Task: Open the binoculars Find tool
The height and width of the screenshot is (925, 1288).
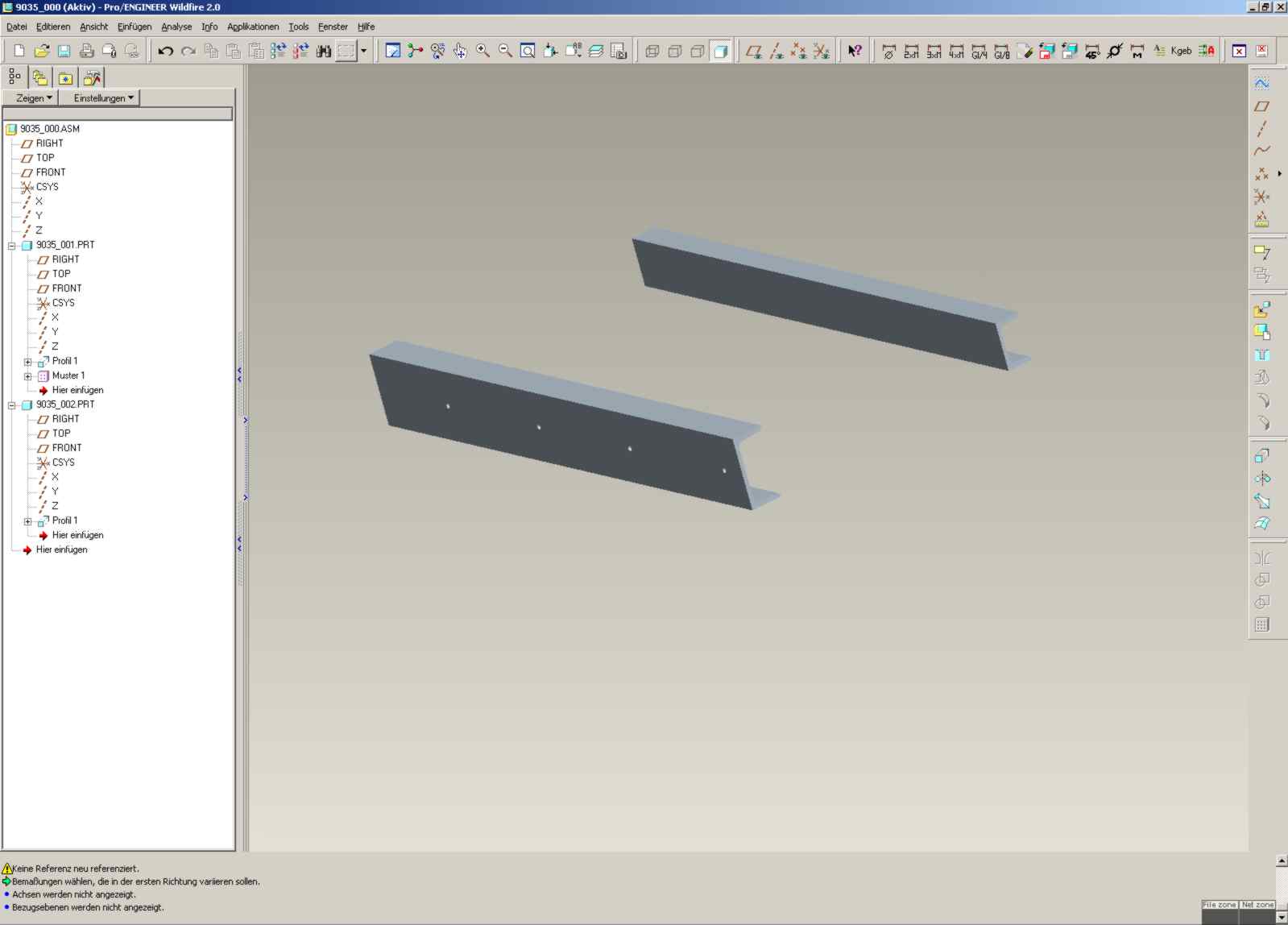Action: (x=323, y=52)
